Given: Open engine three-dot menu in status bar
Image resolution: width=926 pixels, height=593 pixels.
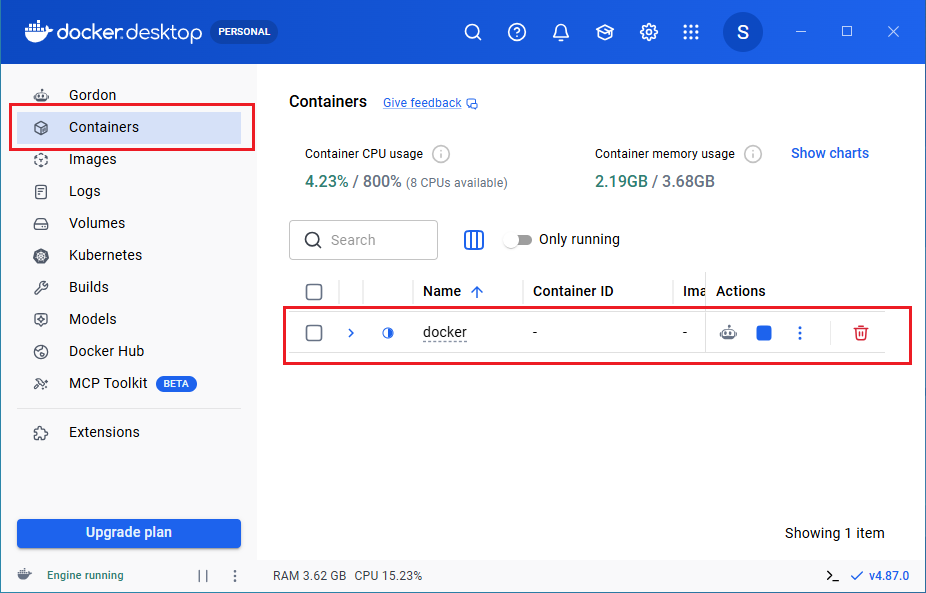Looking at the screenshot, I should coord(234,576).
